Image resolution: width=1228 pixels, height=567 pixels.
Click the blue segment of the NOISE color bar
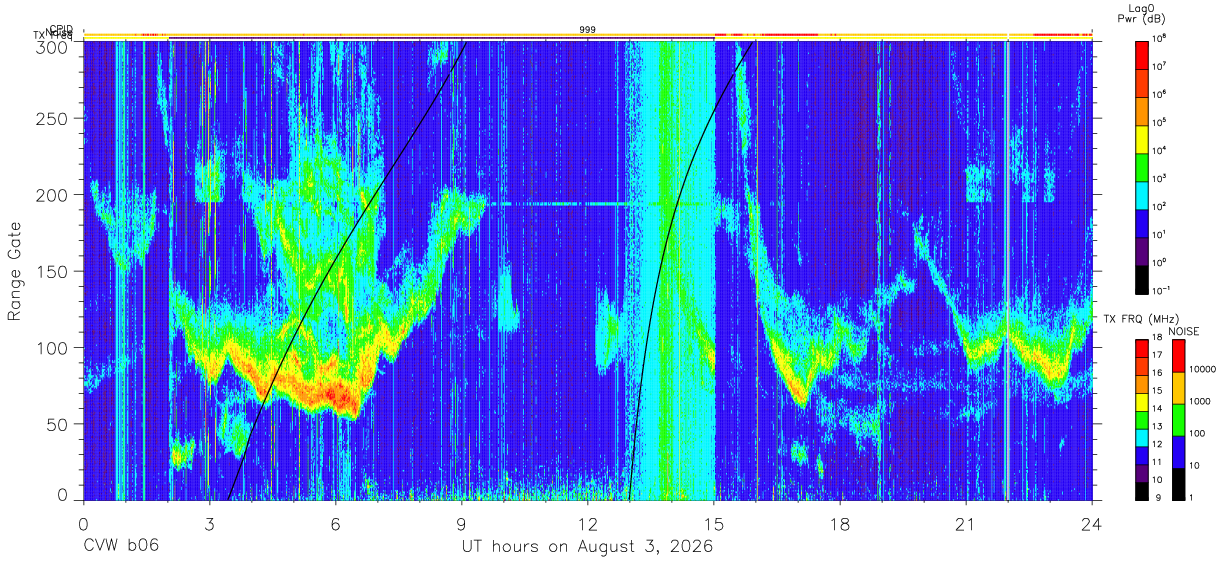(x=1178, y=450)
